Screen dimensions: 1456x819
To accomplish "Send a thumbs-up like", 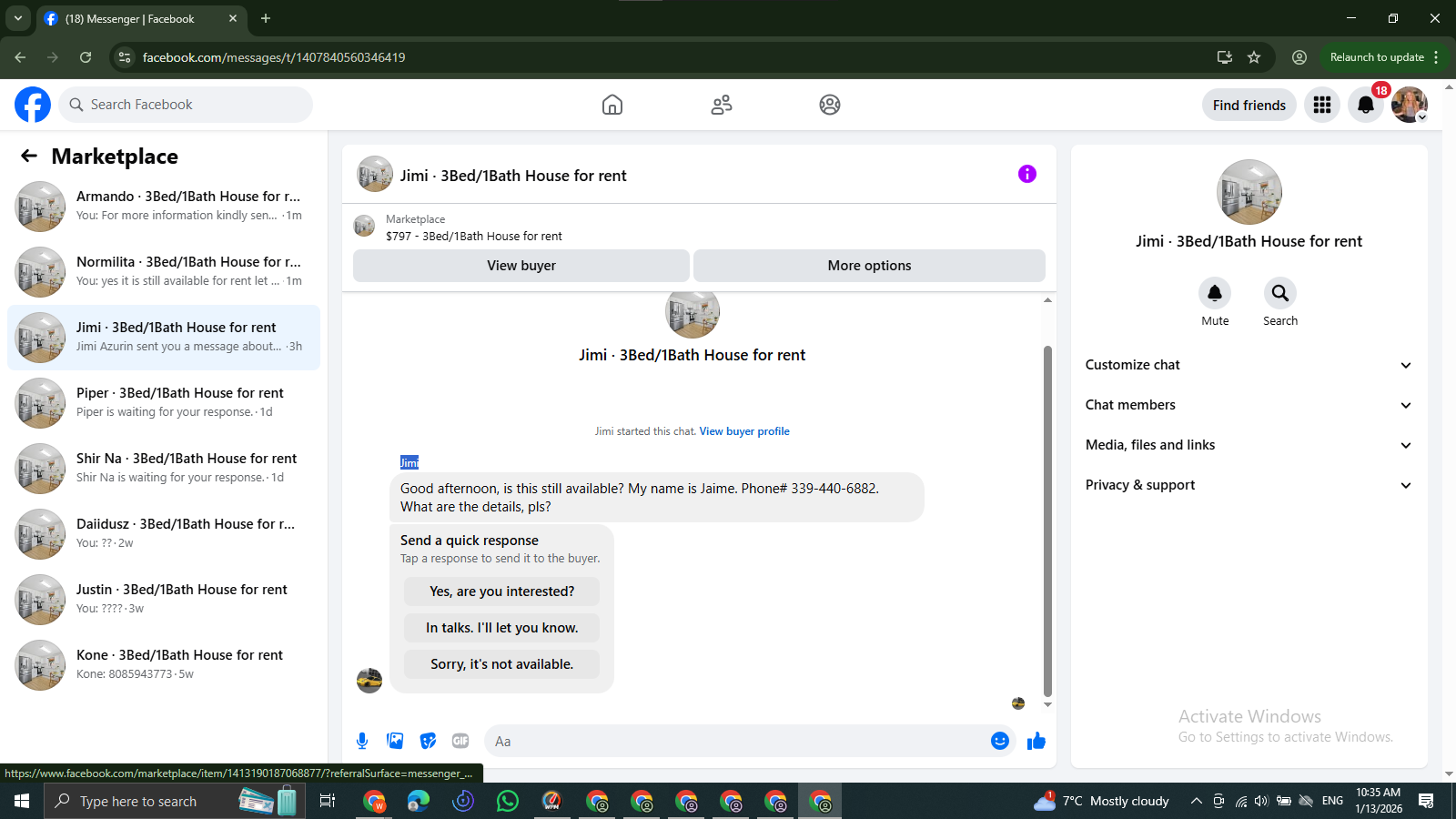I will (1036, 741).
